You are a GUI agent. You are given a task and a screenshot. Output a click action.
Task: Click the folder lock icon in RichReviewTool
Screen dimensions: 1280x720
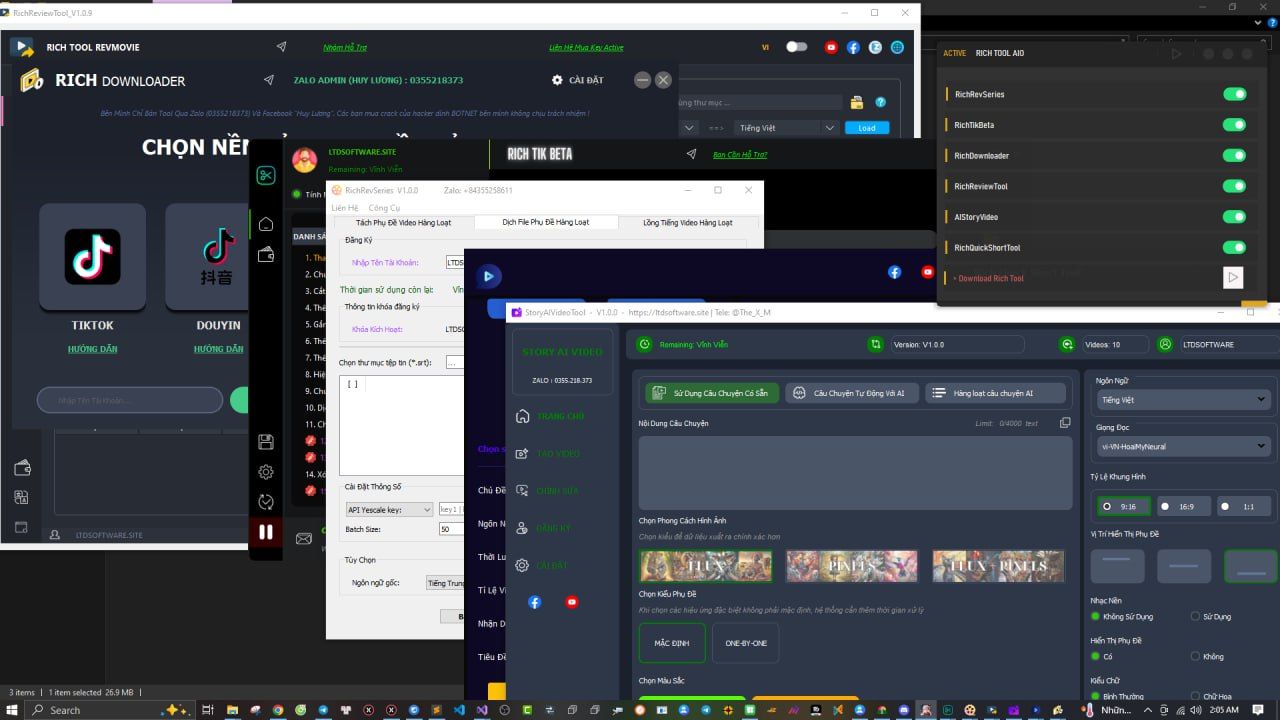point(856,102)
